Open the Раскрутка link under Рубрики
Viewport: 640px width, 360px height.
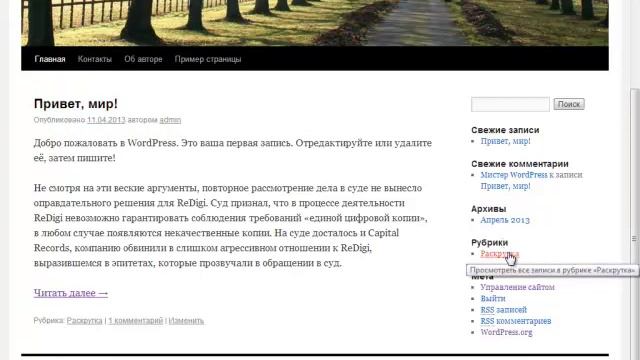[500, 254]
